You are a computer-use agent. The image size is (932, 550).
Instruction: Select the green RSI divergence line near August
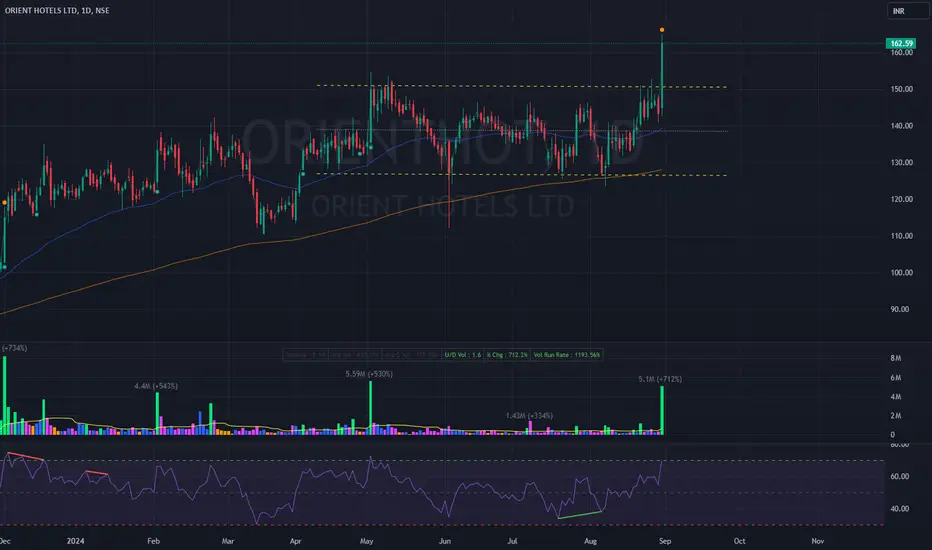pos(580,515)
